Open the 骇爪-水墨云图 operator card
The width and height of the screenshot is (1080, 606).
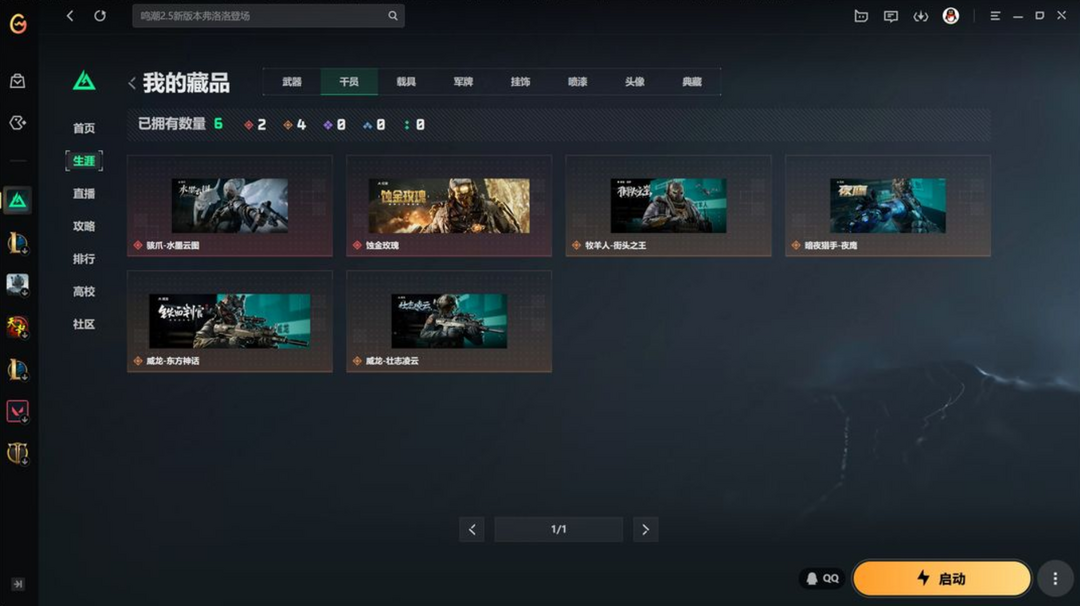[x=230, y=206]
